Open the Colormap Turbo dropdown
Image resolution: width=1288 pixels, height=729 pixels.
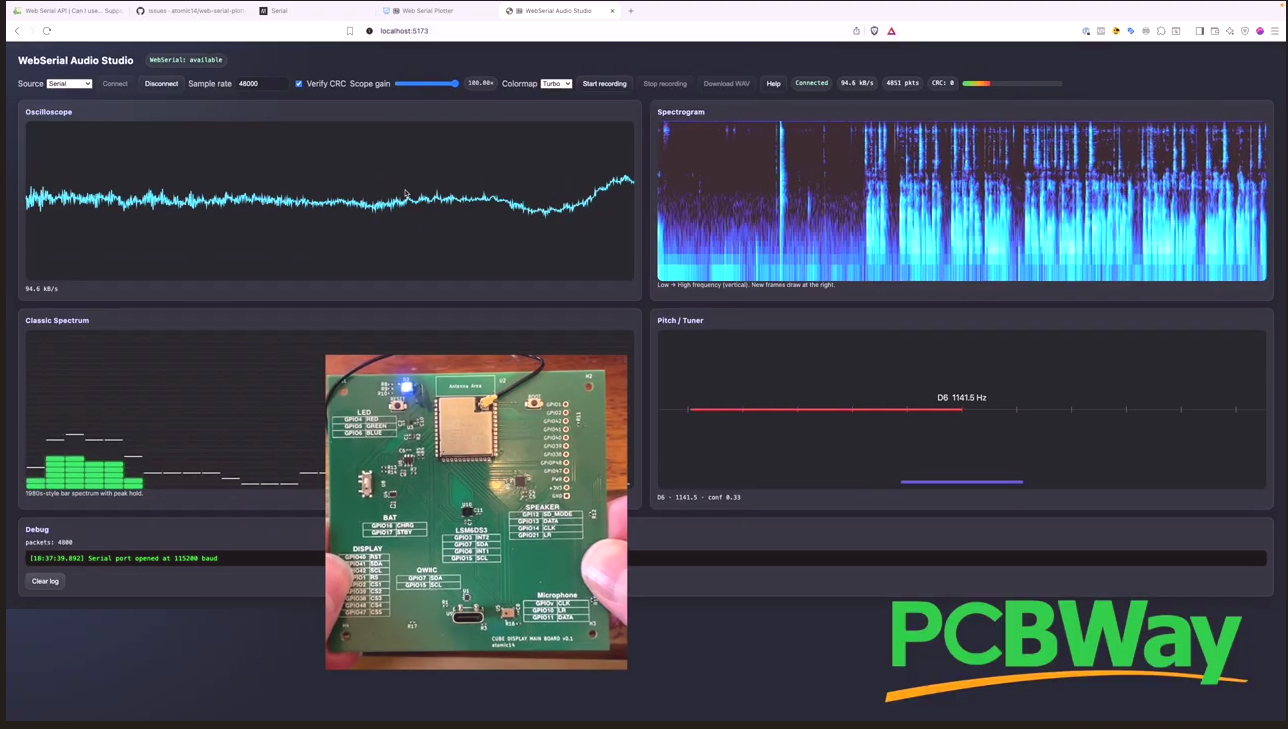tap(556, 84)
